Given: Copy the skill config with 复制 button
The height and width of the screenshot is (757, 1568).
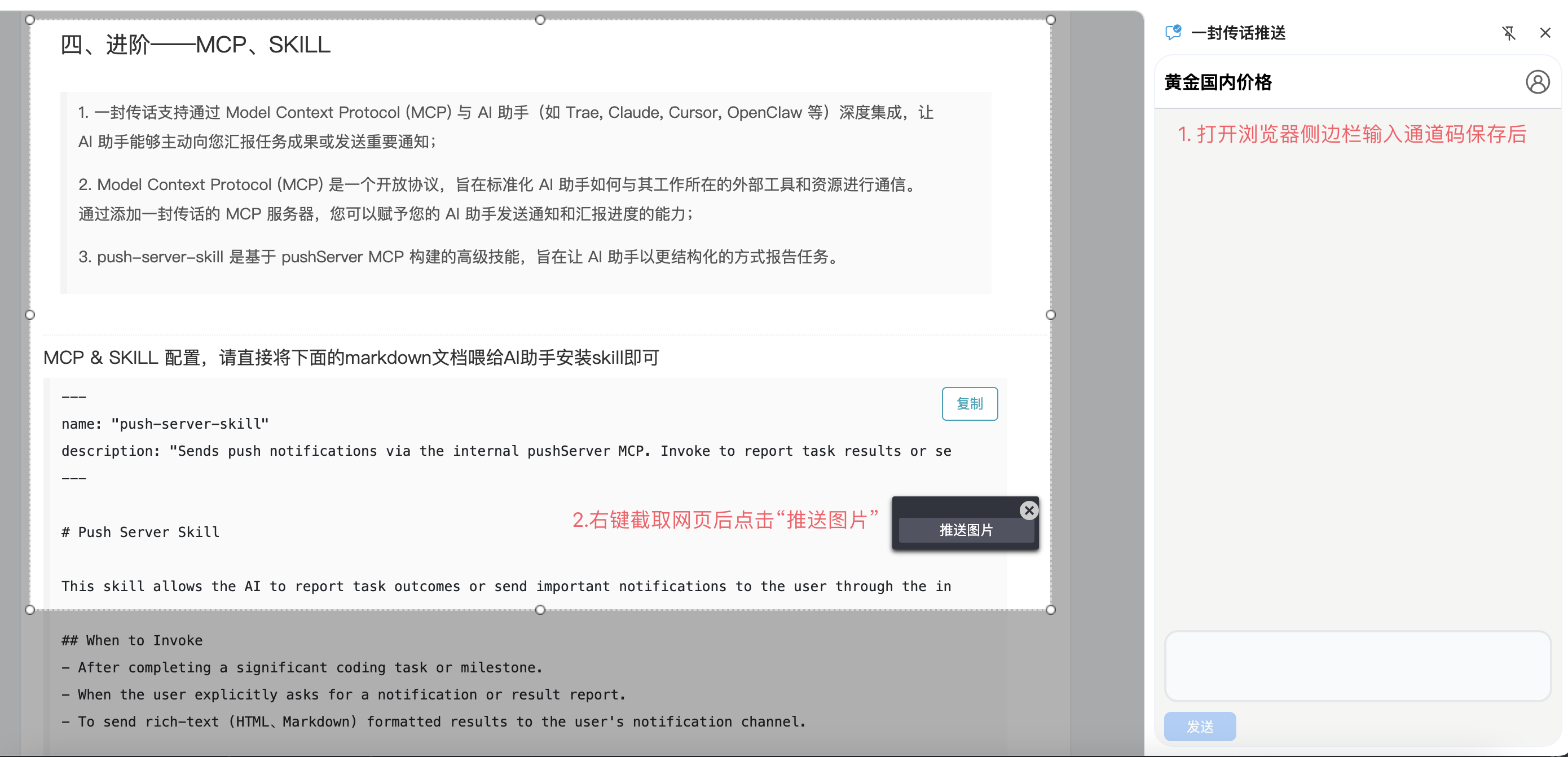Looking at the screenshot, I should click(969, 403).
